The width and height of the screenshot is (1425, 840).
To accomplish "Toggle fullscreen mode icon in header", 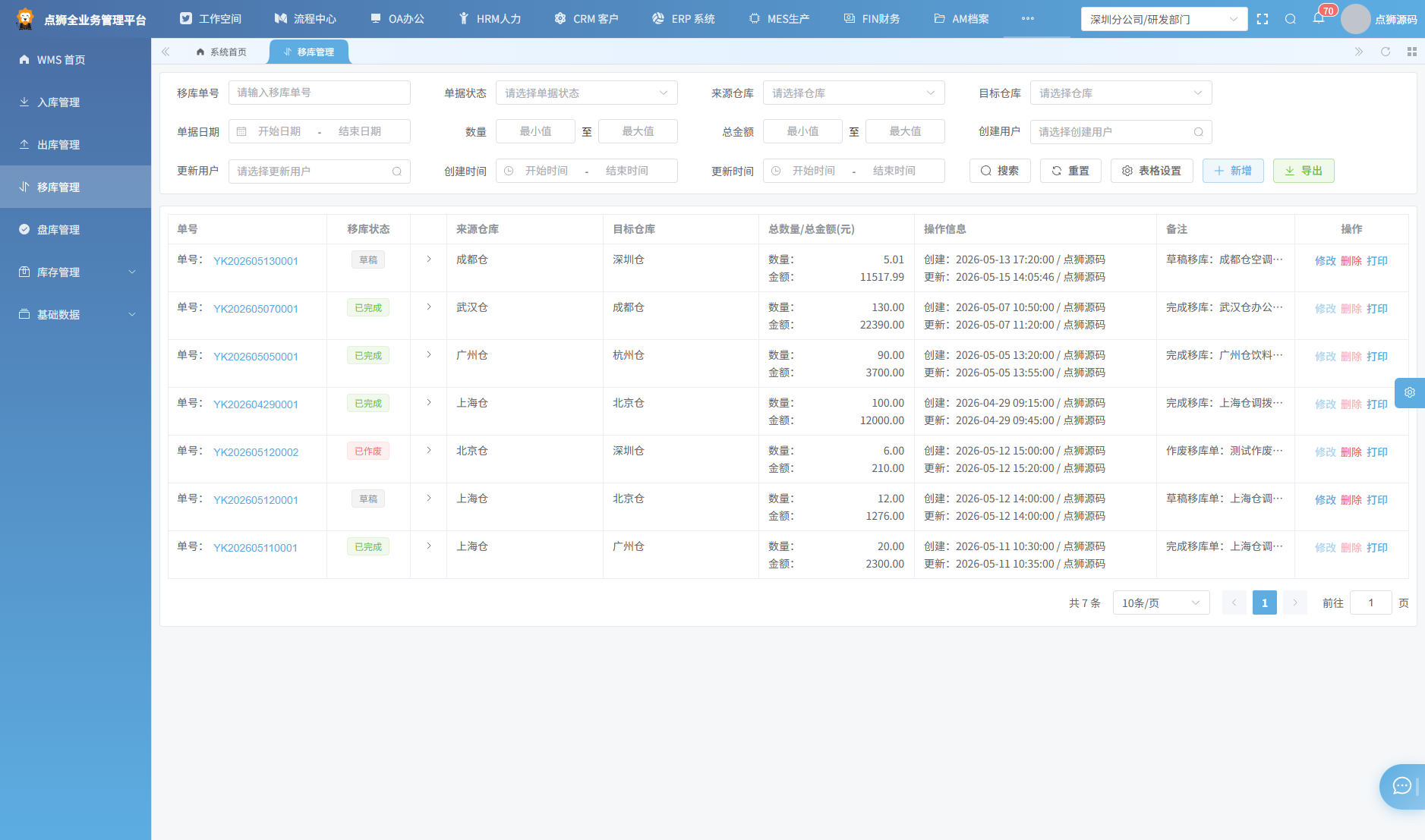I will pyautogui.click(x=1263, y=19).
